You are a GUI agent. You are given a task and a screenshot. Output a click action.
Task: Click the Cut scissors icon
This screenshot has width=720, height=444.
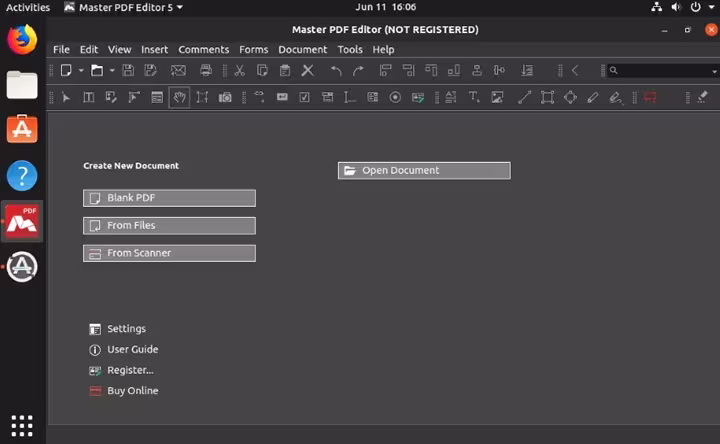tap(239, 70)
